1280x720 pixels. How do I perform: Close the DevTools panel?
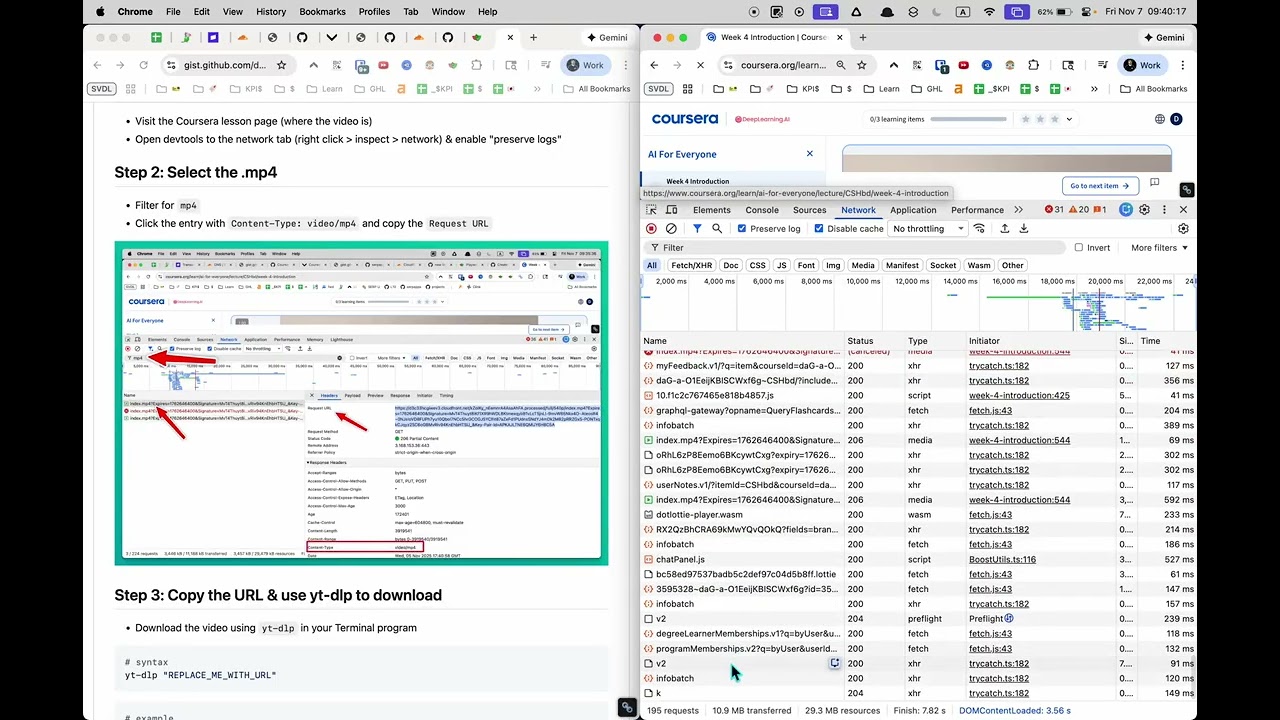[x=1183, y=210]
